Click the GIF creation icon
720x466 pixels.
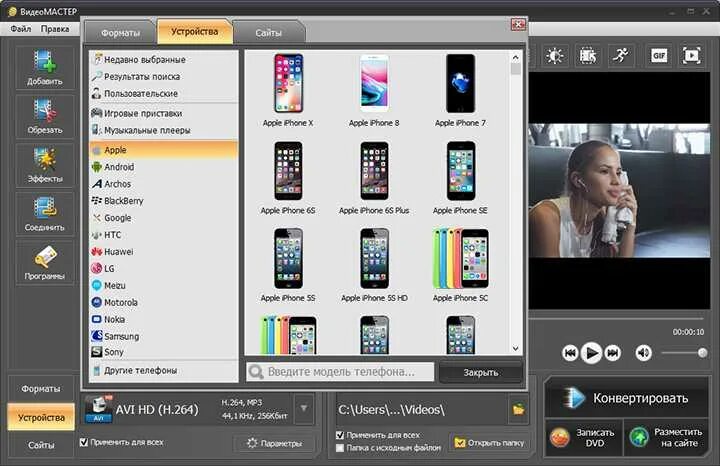coord(659,56)
